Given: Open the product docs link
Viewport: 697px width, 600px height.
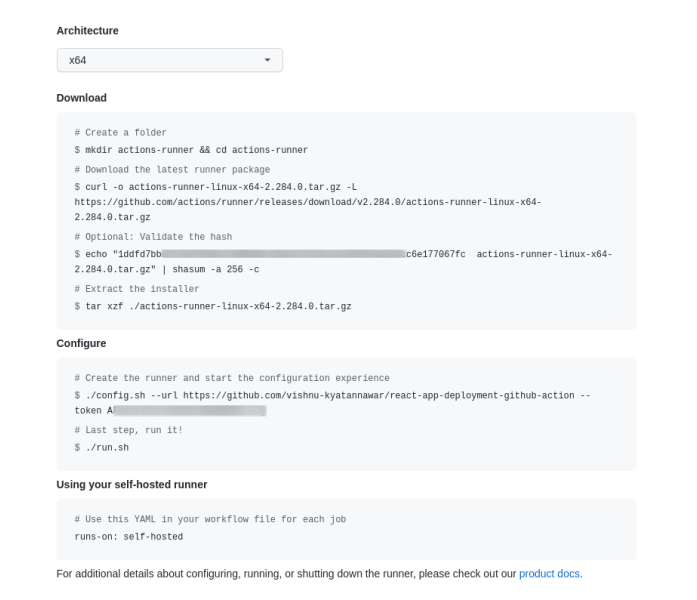Looking at the screenshot, I should [549, 574].
